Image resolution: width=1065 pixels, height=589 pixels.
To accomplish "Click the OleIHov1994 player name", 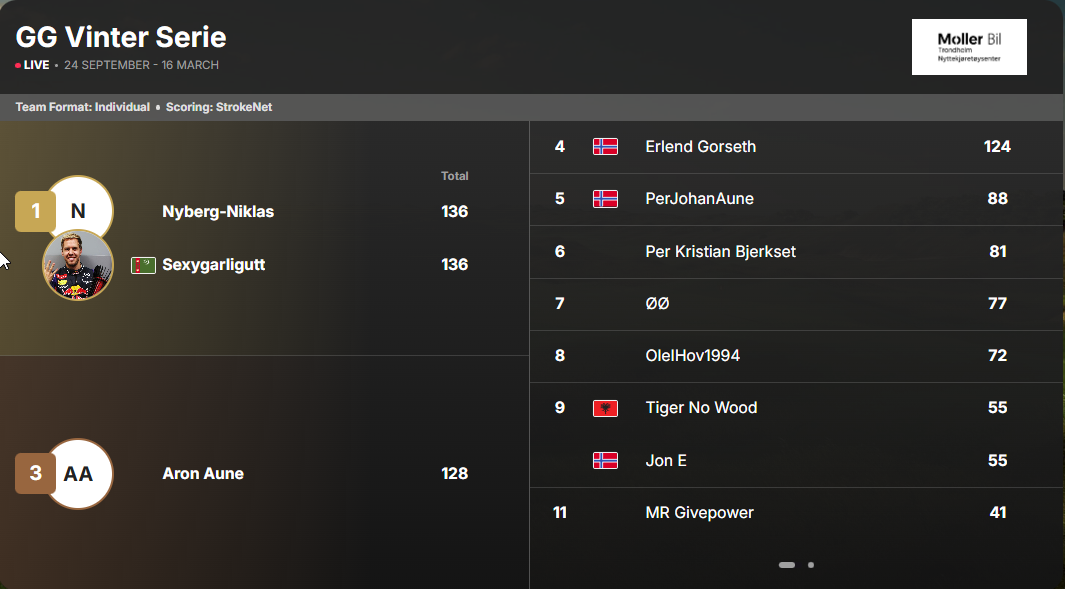I will coord(692,356).
